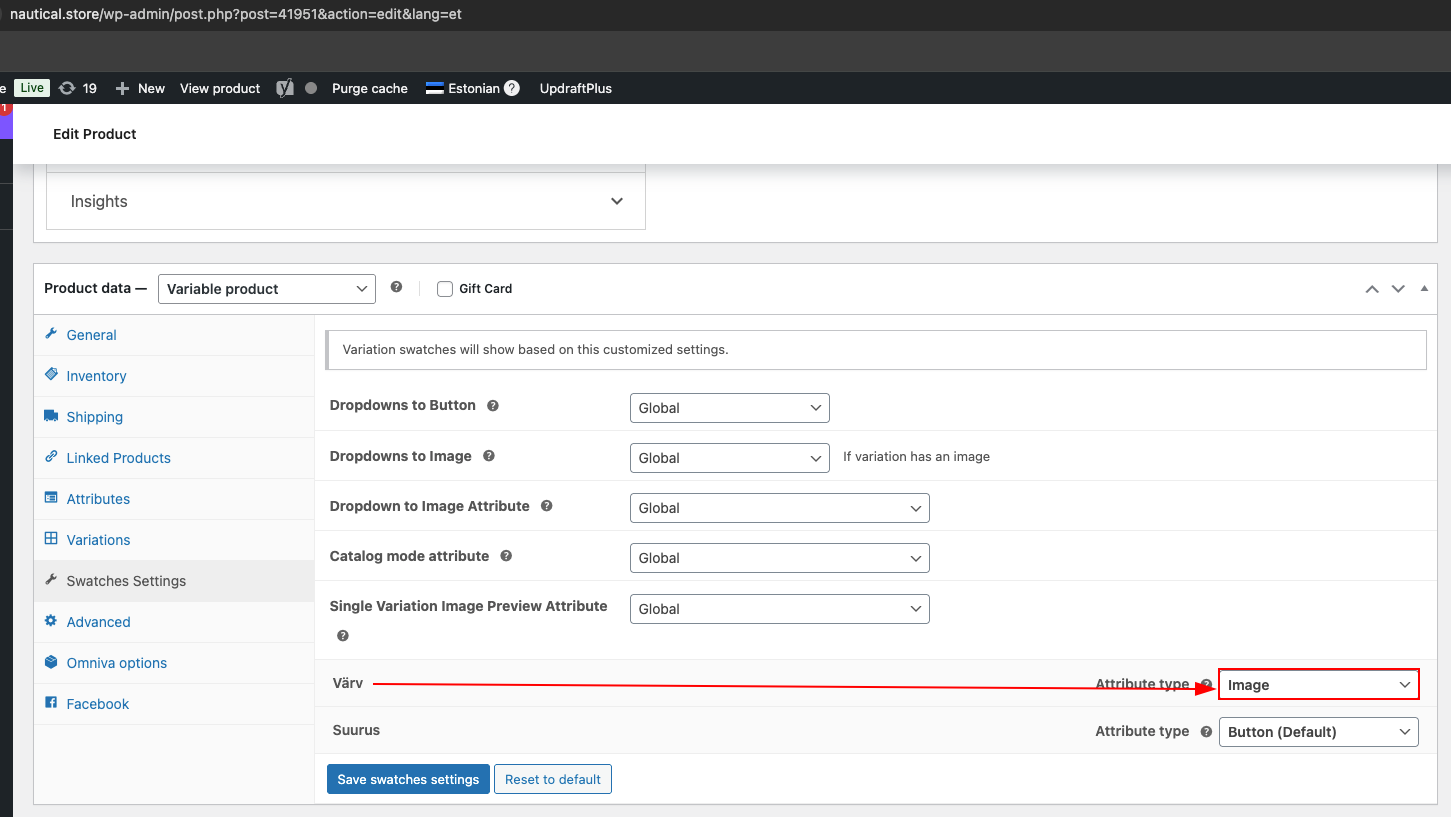This screenshot has height=817, width=1451.
Task: Open the Variable product type dropdown
Action: [267, 289]
